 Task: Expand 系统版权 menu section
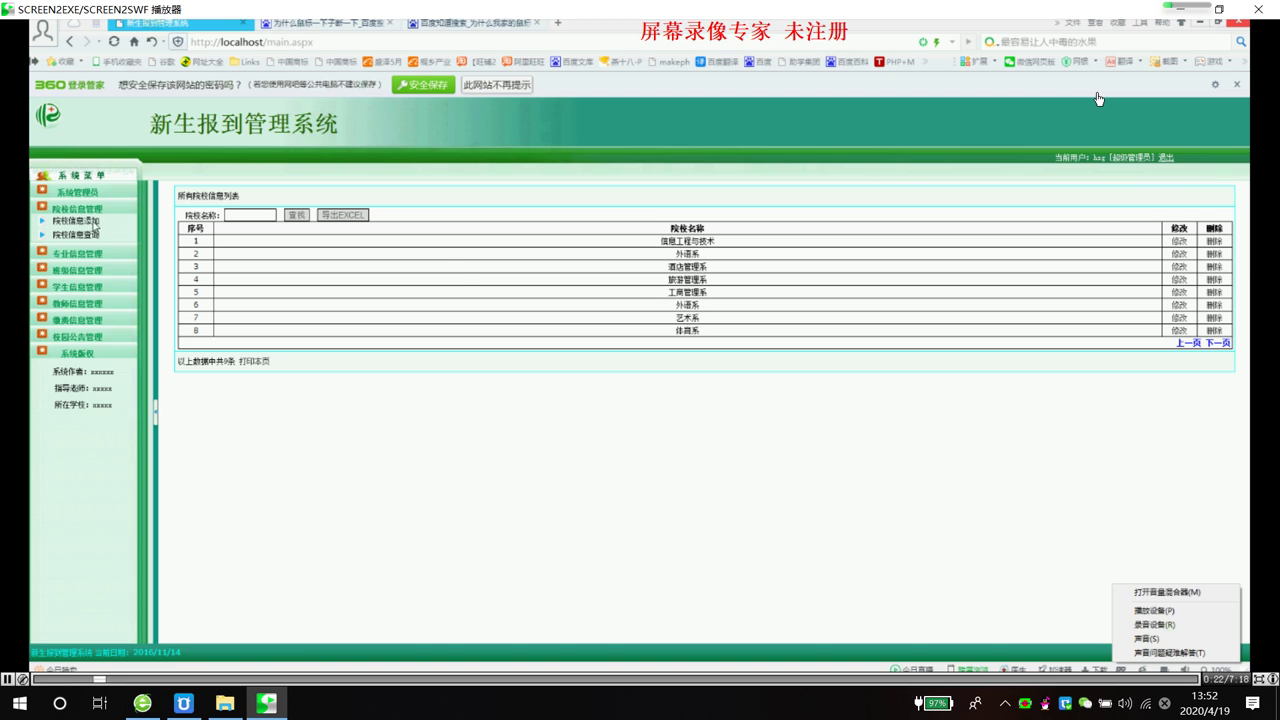point(77,353)
